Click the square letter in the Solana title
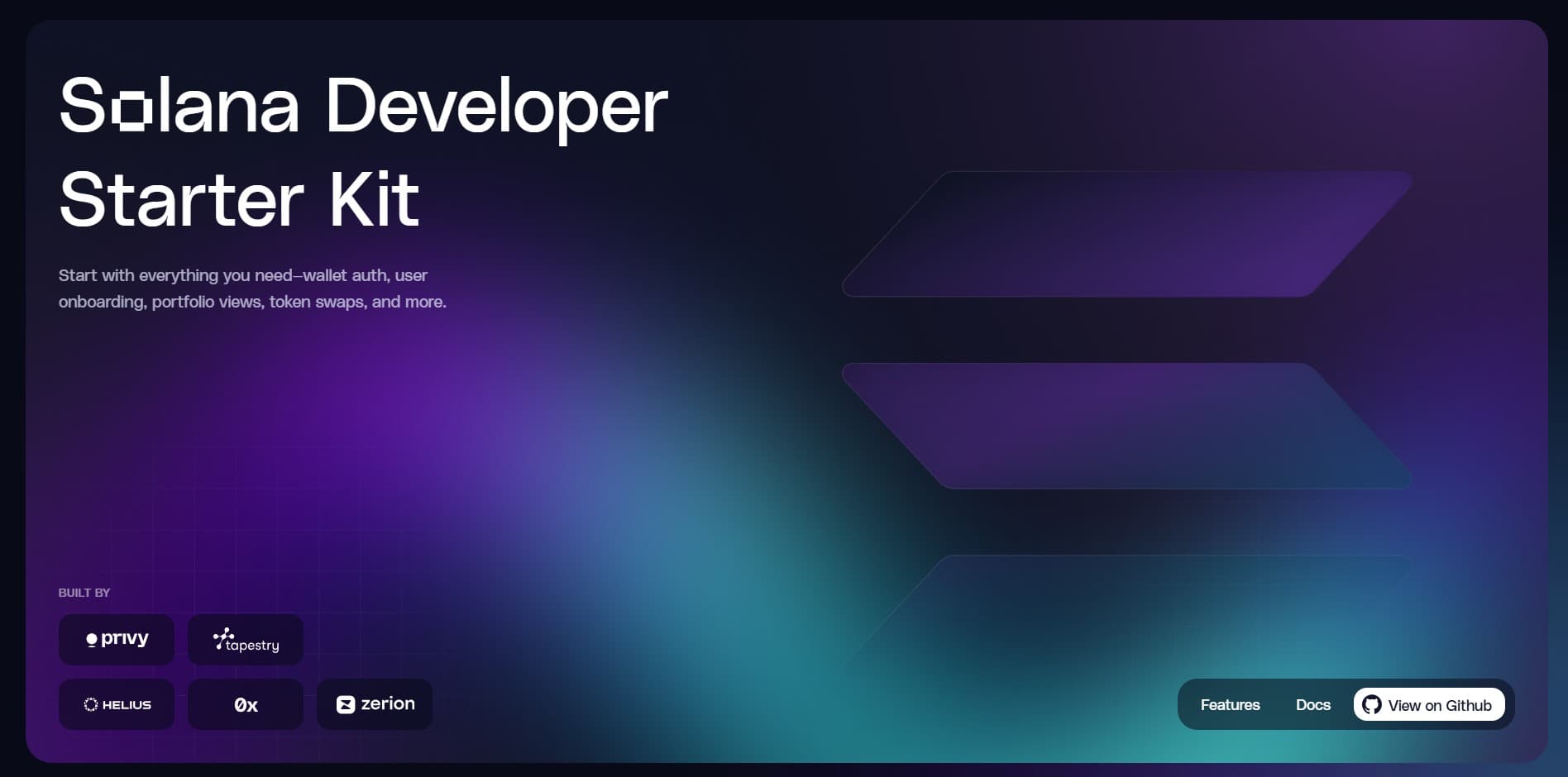Image resolution: width=1568 pixels, height=777 pixels. click(131, 111)
